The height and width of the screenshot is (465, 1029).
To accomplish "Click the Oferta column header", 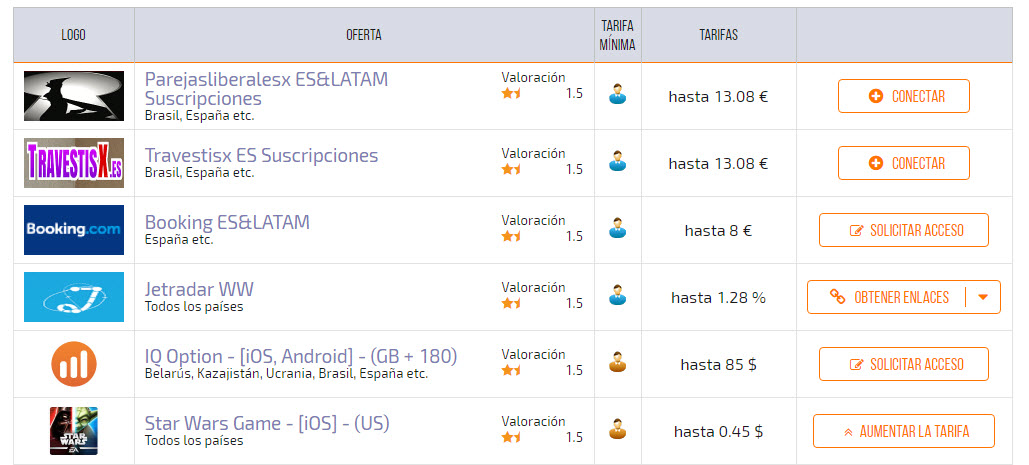I will 364,35.
